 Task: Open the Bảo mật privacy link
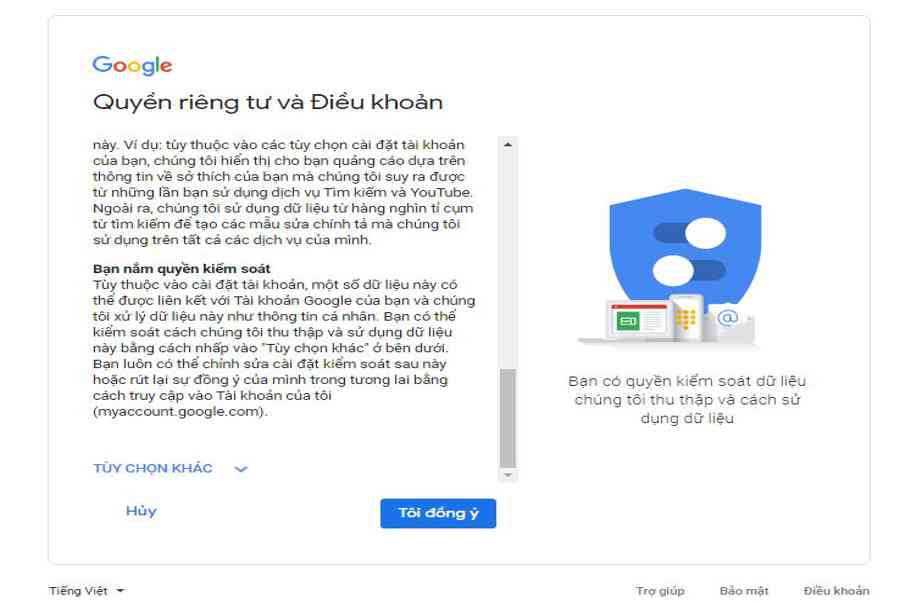pyautogui.click(x=744, y=590)
